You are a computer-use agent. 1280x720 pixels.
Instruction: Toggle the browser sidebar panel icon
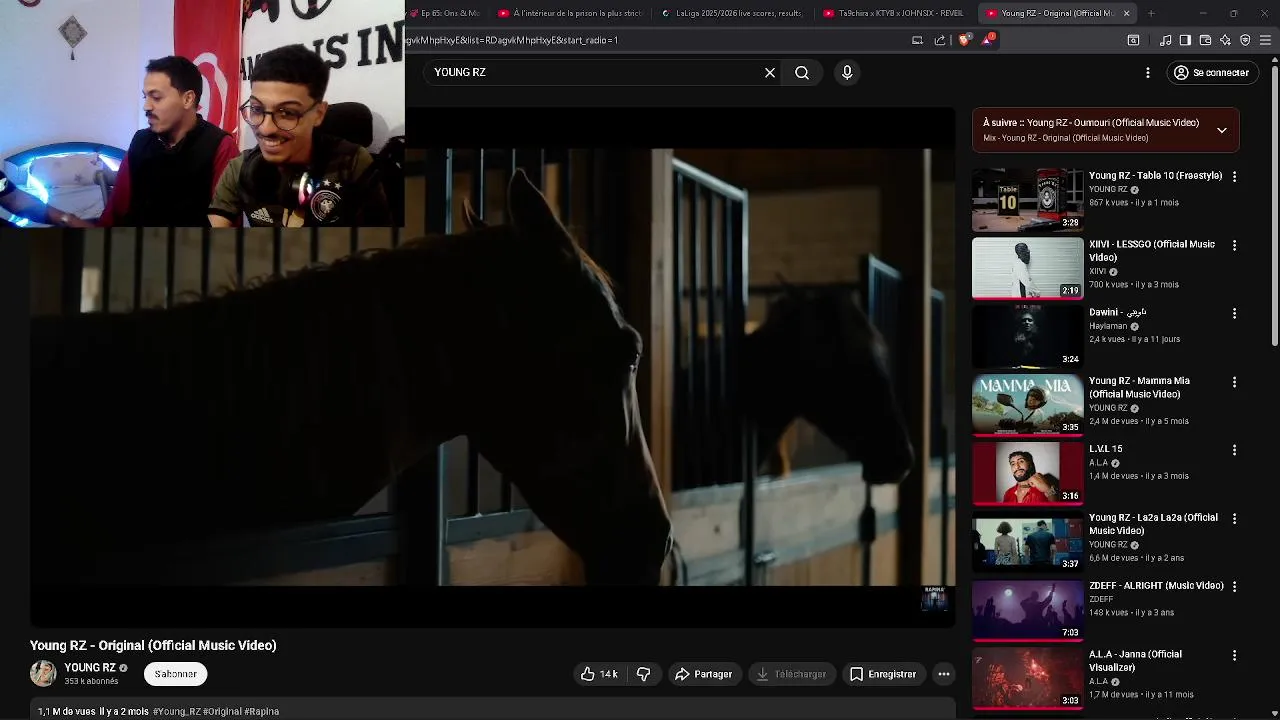(x=1185, y=40)
